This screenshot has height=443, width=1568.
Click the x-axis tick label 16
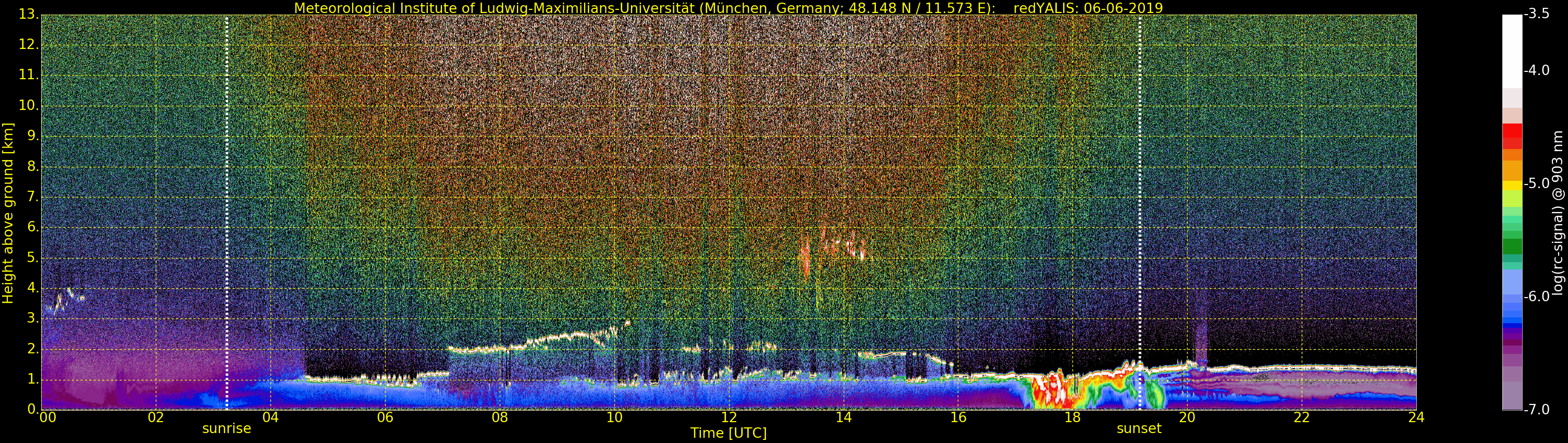click(958, 417)
